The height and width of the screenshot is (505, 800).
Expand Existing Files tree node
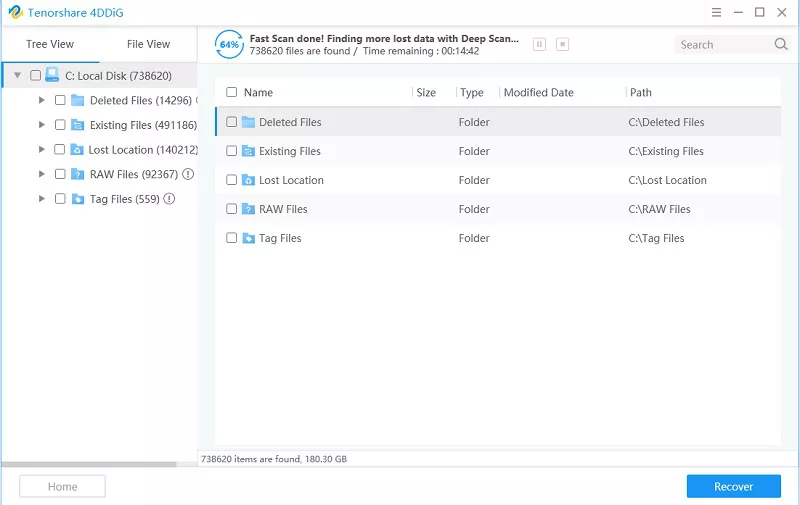tap(42, 124)
